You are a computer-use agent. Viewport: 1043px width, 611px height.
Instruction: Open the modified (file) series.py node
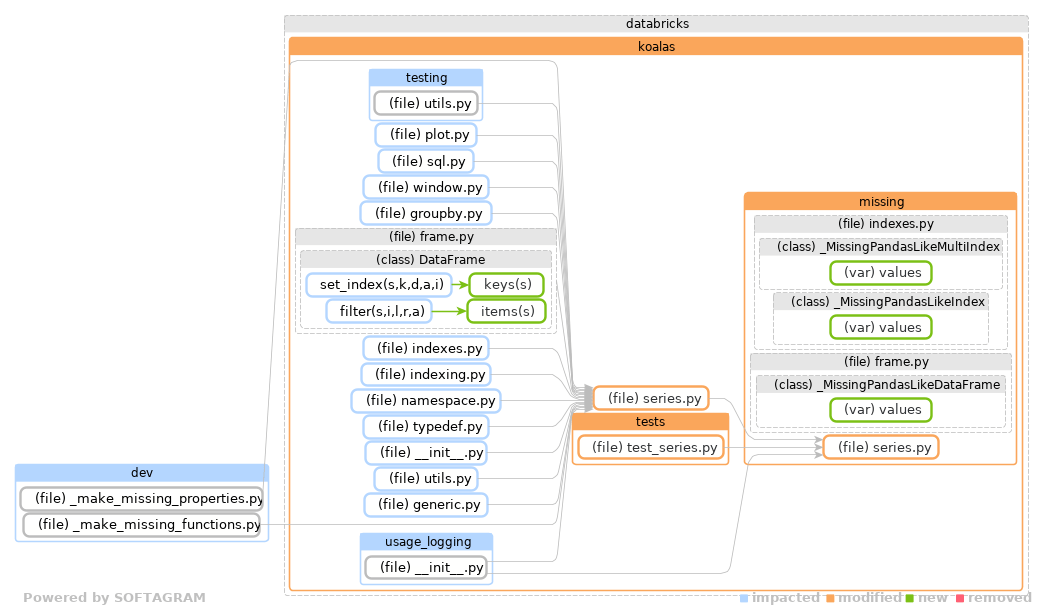pyautogui.click(x=650, y=397)
